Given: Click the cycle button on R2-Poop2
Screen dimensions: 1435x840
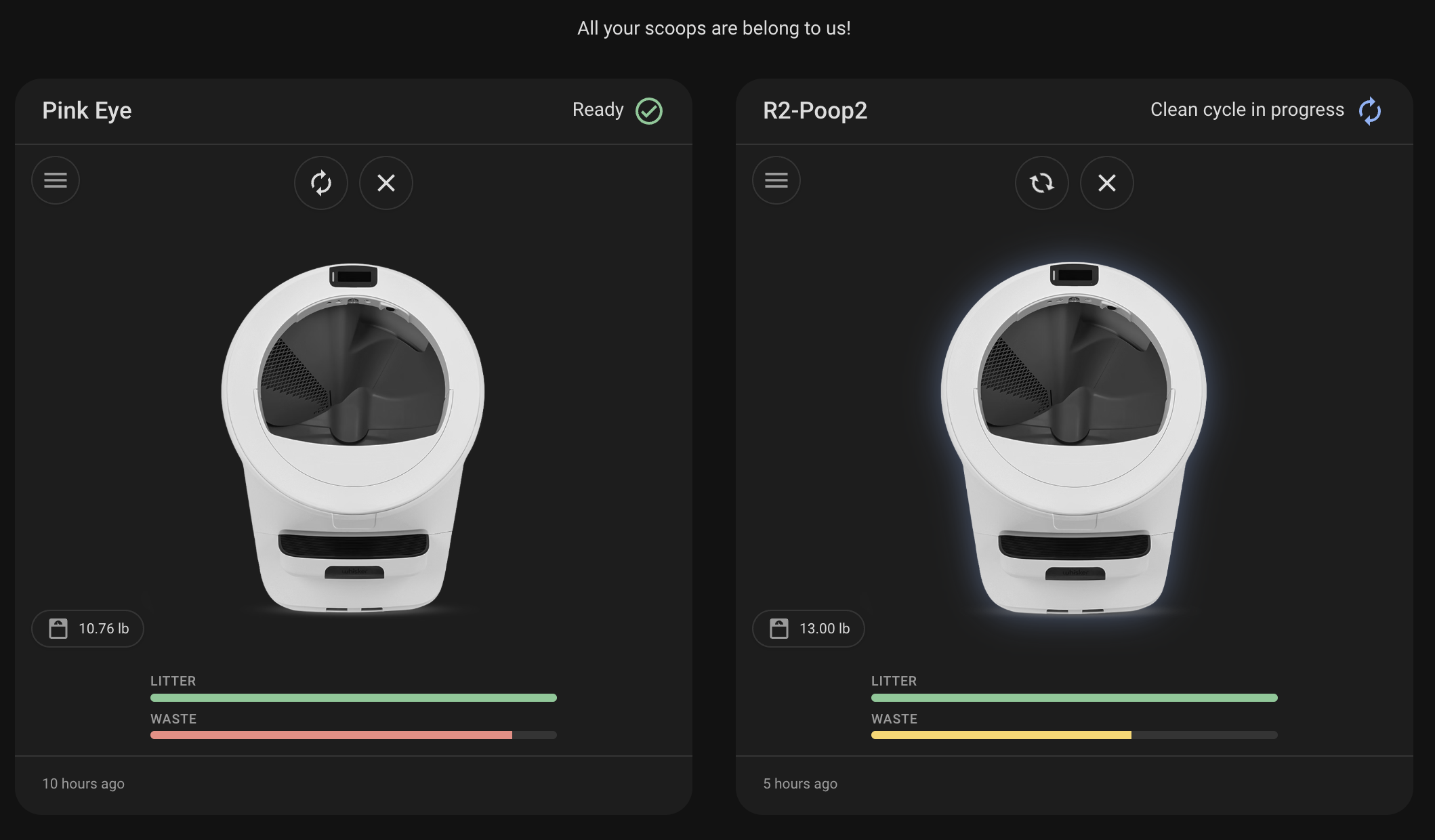Looking at the screenshot, I should pyautogui.click(x=1041, y=183).
